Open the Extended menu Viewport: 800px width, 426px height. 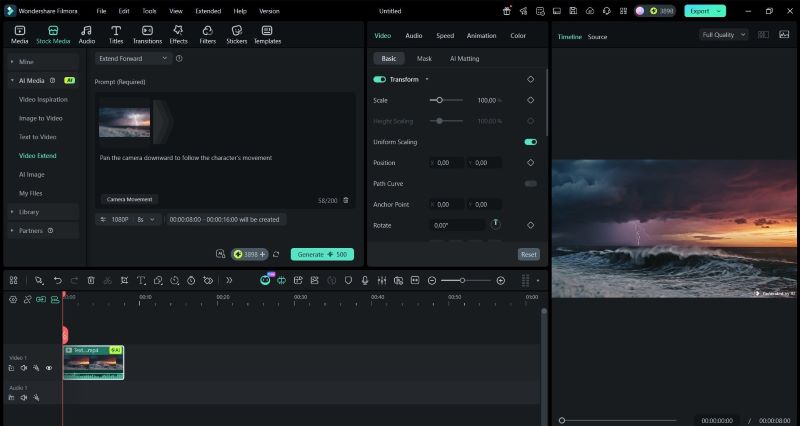pyautogui.click(x=208, y=11)
